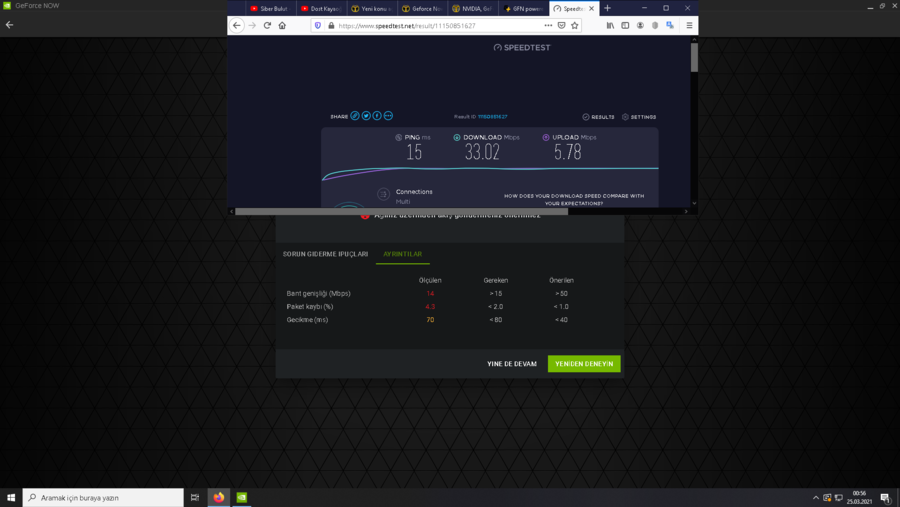Open the Firefox Library icon
Image resolution: width=900 pixels, height=507 pixels.
coord(610,25)
